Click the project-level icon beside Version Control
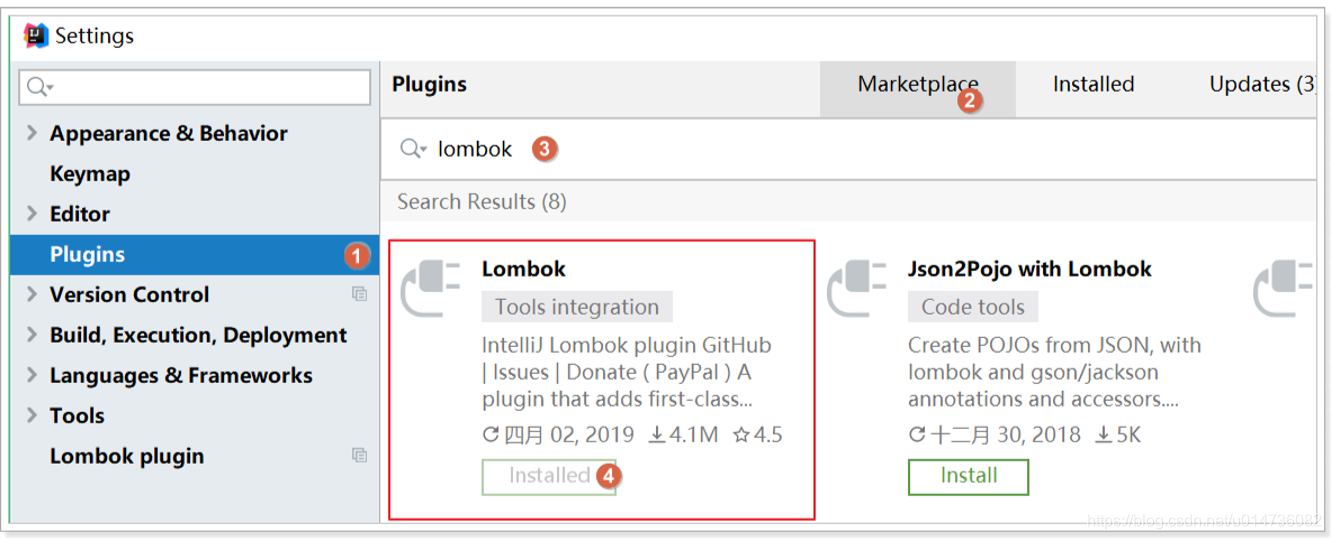 (359, 294)
